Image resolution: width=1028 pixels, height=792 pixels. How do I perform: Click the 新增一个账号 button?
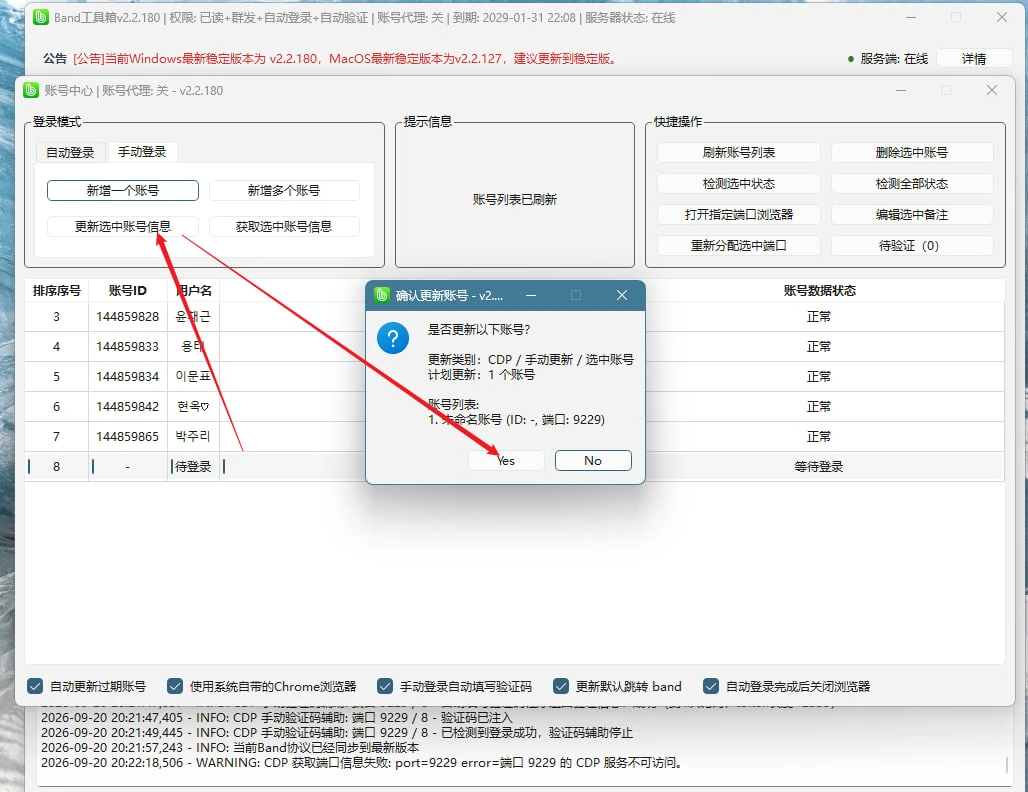click(123, 190)
